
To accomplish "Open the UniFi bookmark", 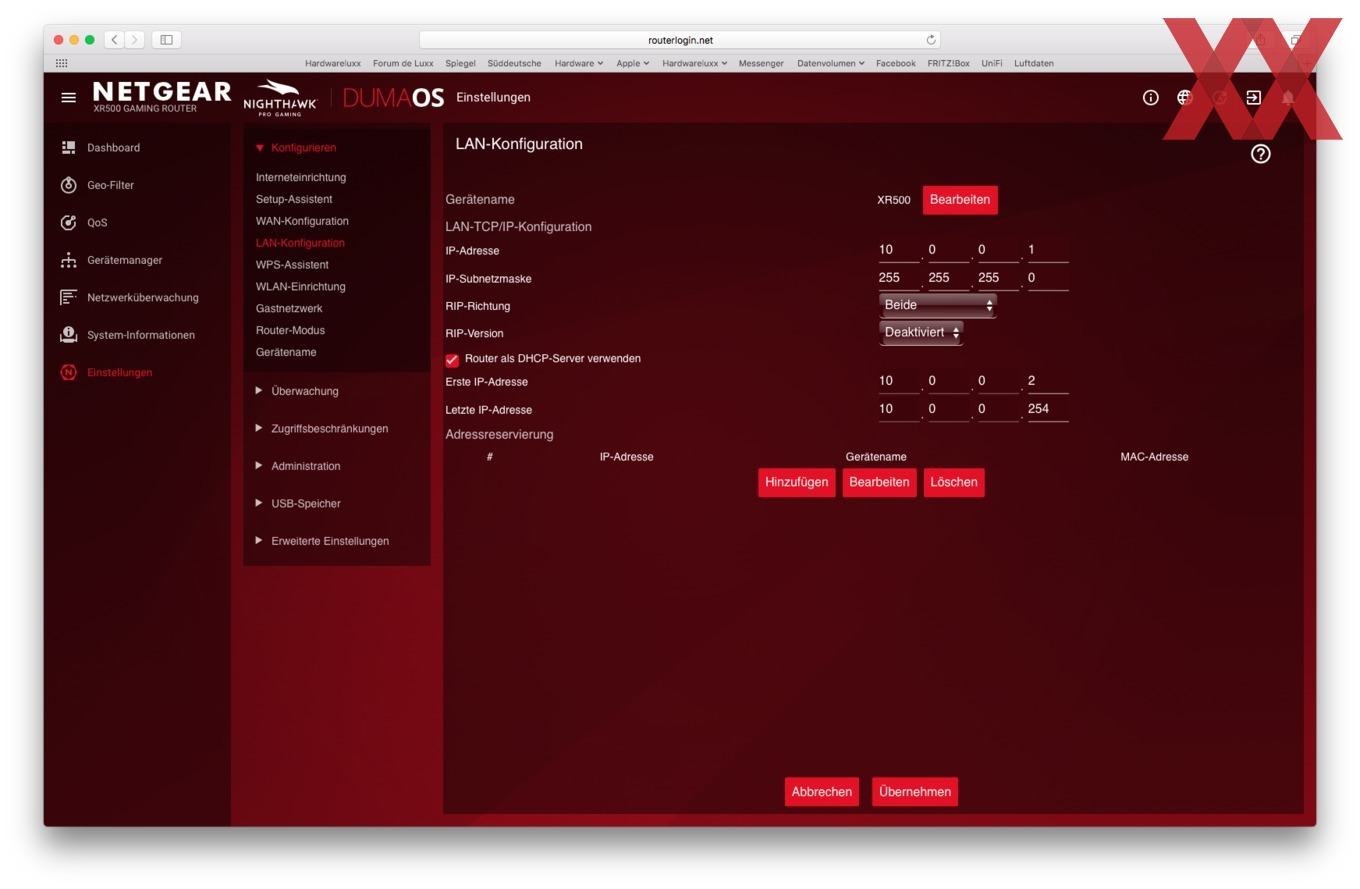I will click(x=991, y=63).
